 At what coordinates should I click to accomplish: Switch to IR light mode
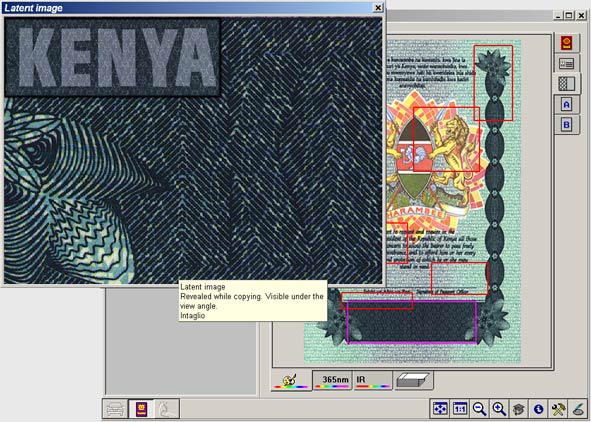372,380
